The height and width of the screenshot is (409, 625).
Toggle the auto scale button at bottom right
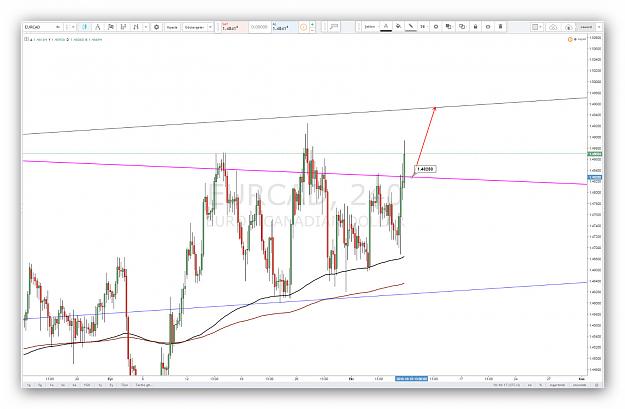coord(579,385)
